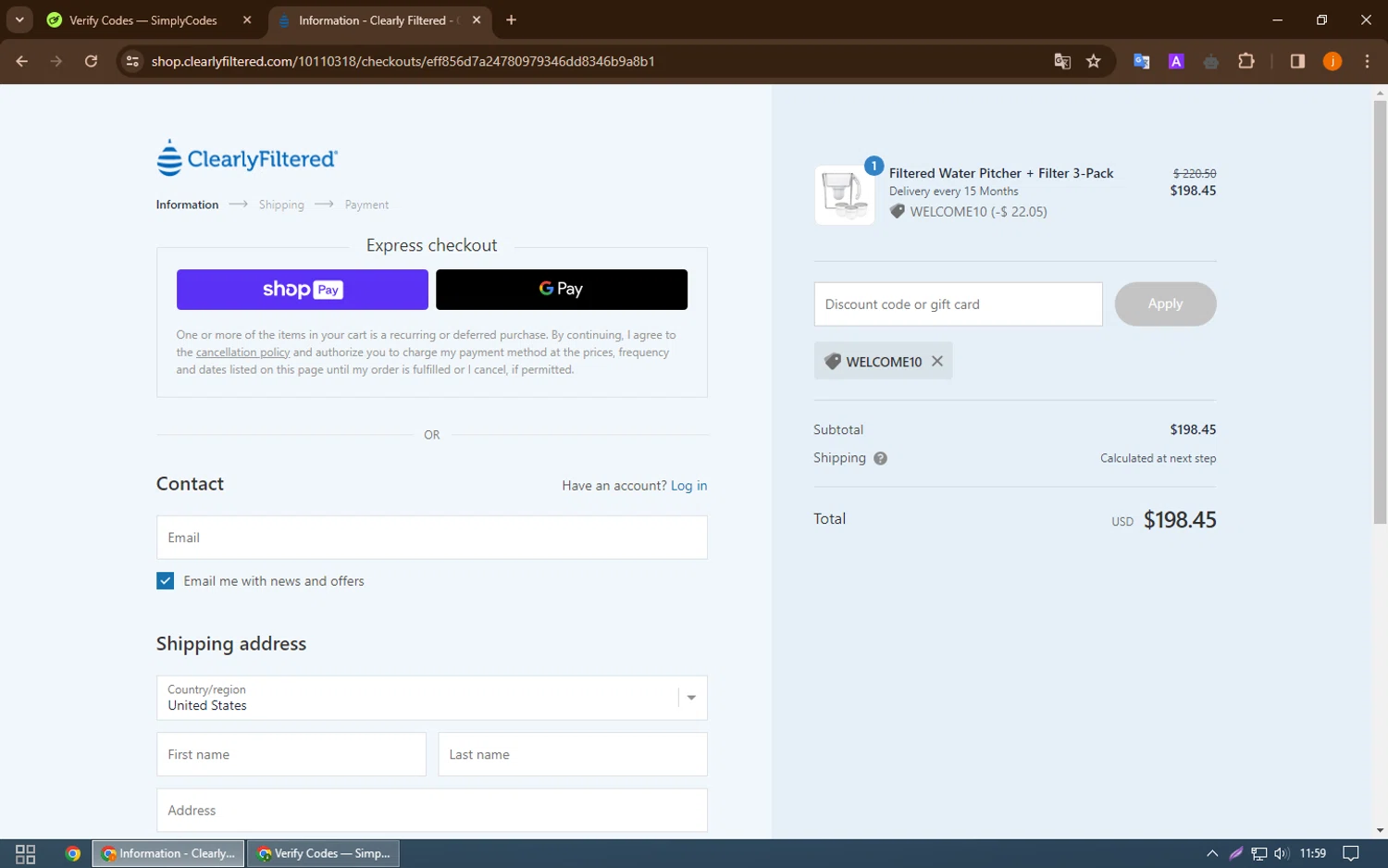Screen dimensions: 1388x868
Task: Open the Google Translate extension icon
Action: (1142, 61)
